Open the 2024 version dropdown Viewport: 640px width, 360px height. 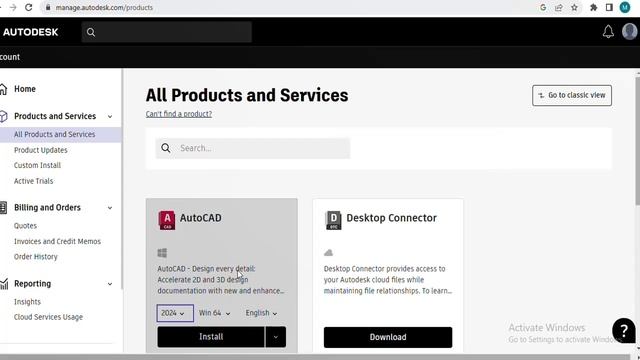(x=175, y=313)
